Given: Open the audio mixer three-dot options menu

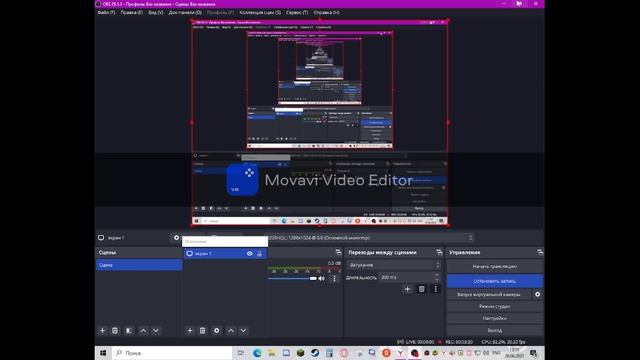Looking at the screenshot, I should pos(334,278).
